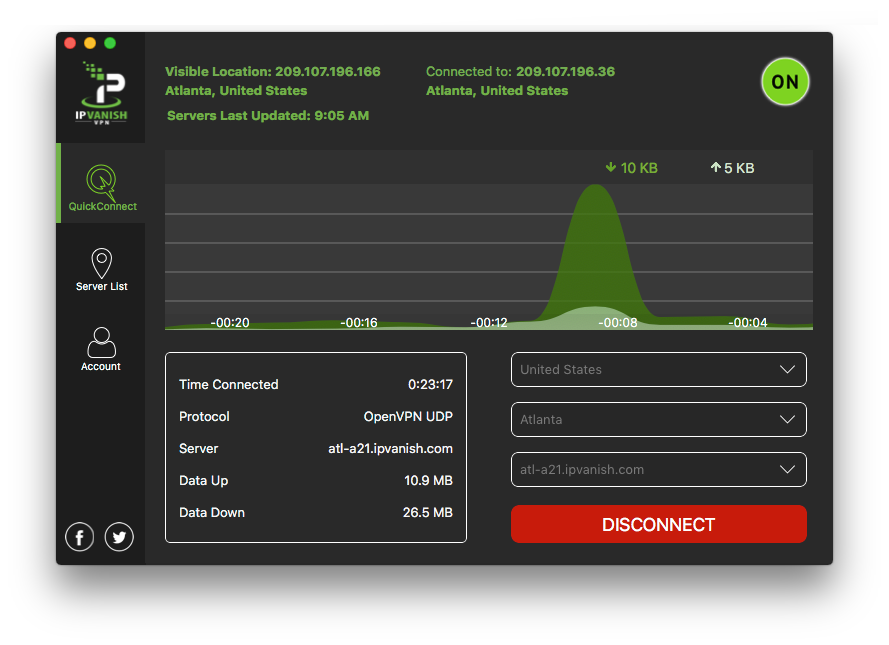The image size is (889, 645).
Task: Open the Server List pin icon
Action: click(101, 264)
